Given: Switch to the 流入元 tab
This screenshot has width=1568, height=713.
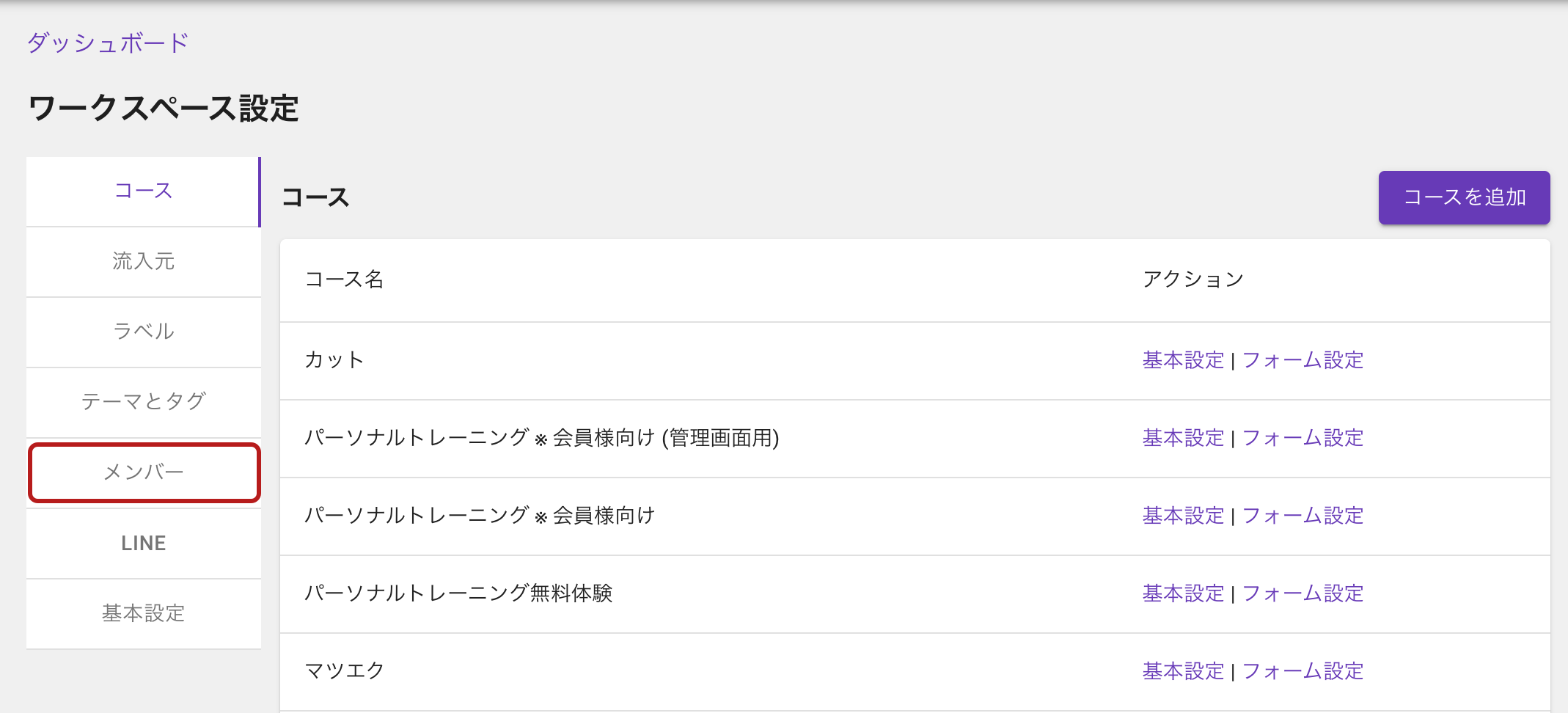Looking at the screenshot, I should (143, 262).
